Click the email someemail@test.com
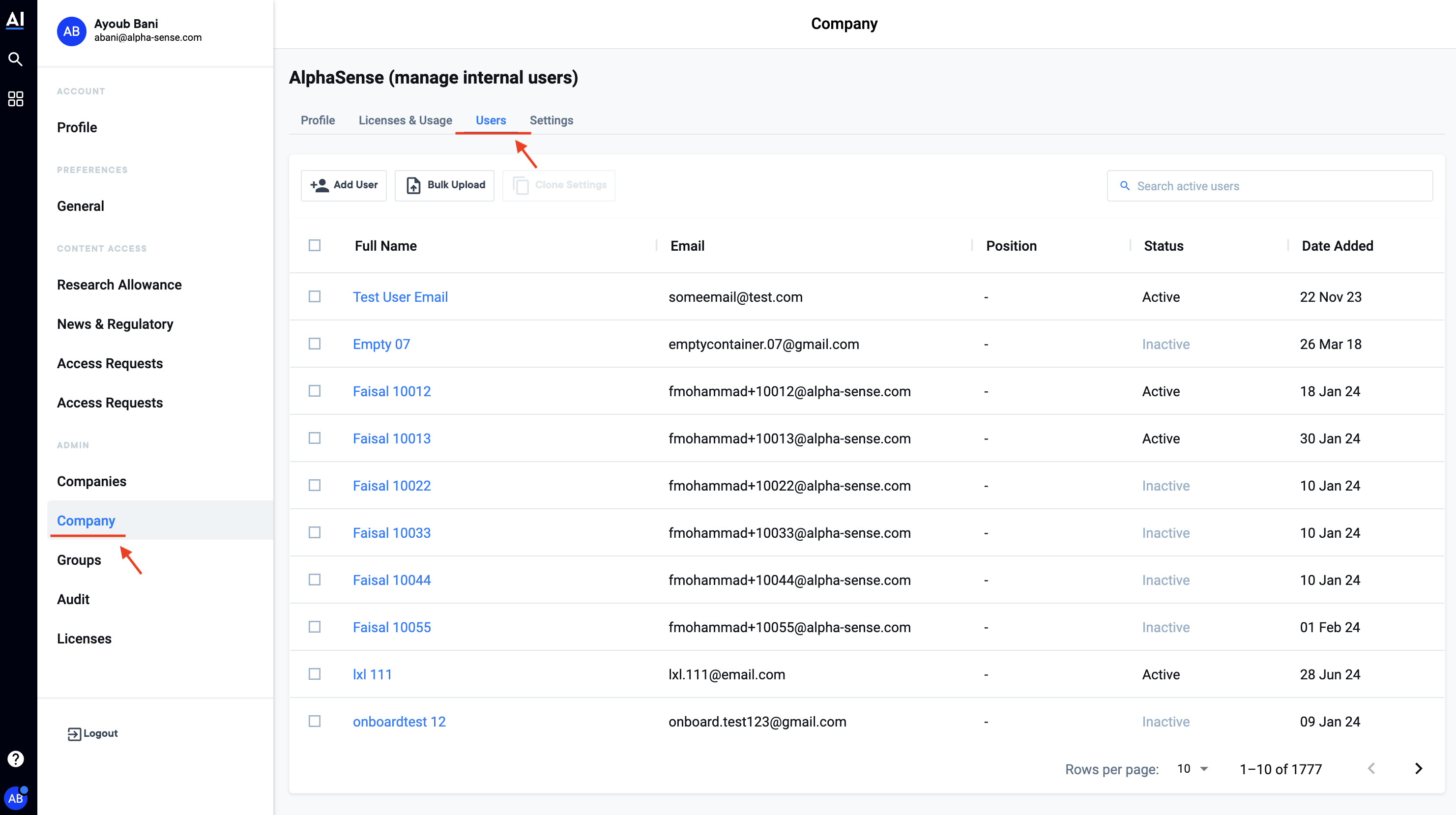The height and width of the screenshot is (815, 1456). coord(735,297)
